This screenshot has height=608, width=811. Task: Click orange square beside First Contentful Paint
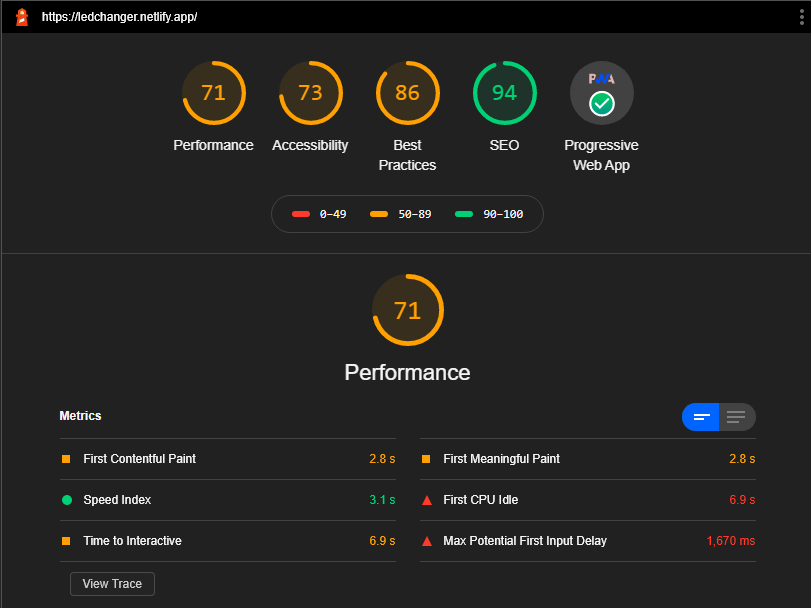66,459
